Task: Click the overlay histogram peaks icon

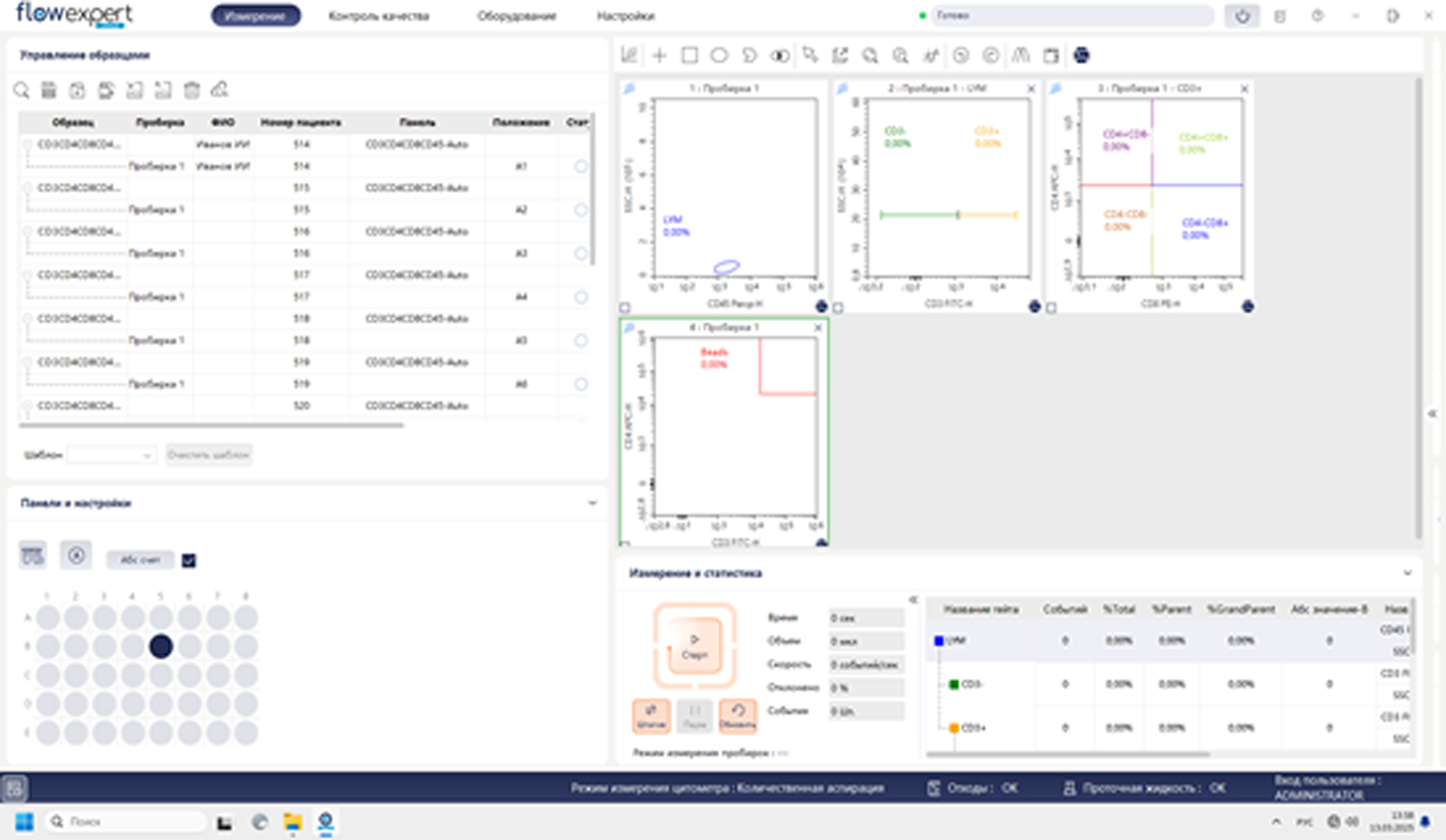Action: pyautogui.click(x=1020, y=55)
